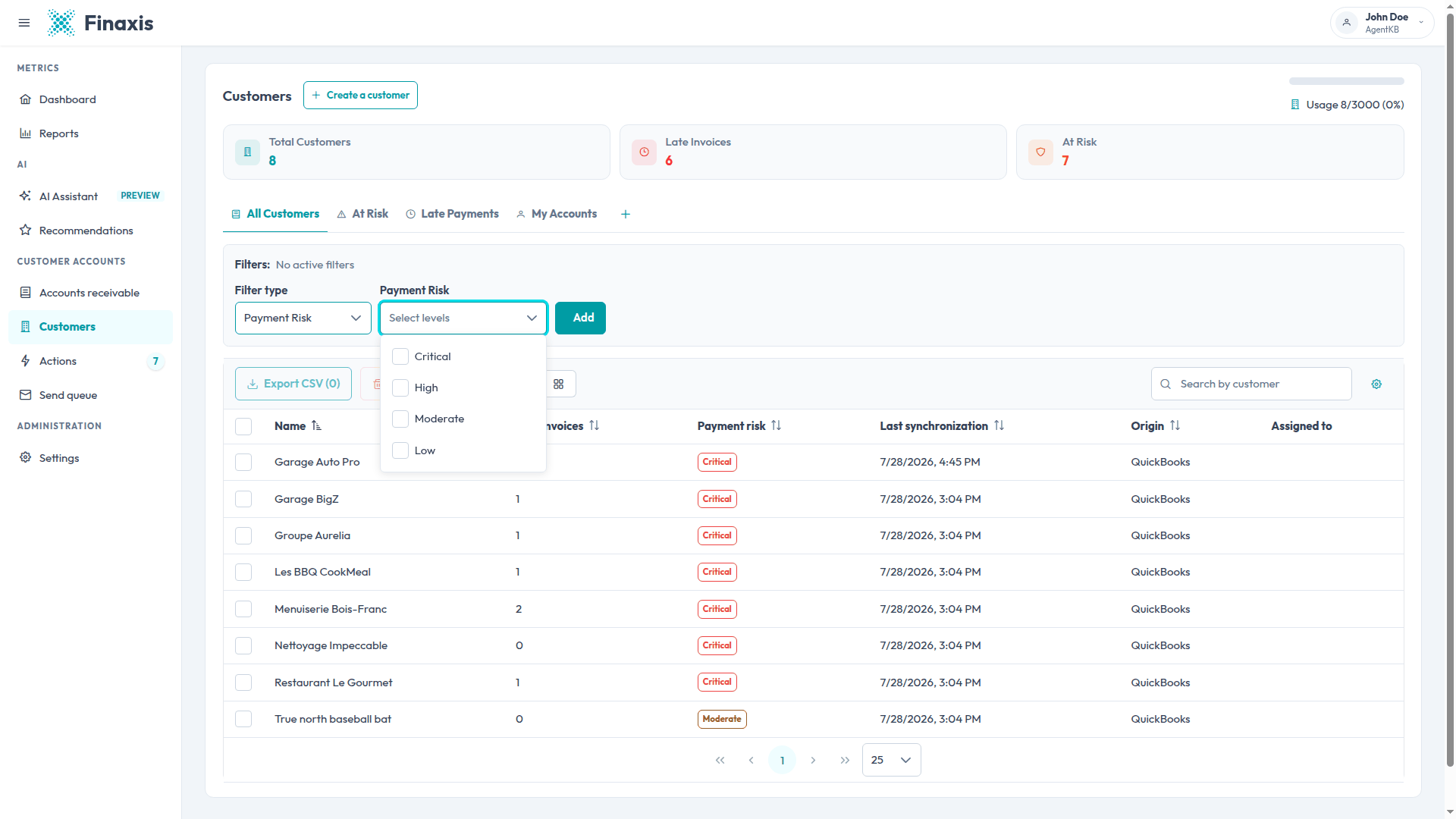Viewport: 1456px width, 819px height.
Task: Switch to grid view icon
Action: [x=559, y=384]
